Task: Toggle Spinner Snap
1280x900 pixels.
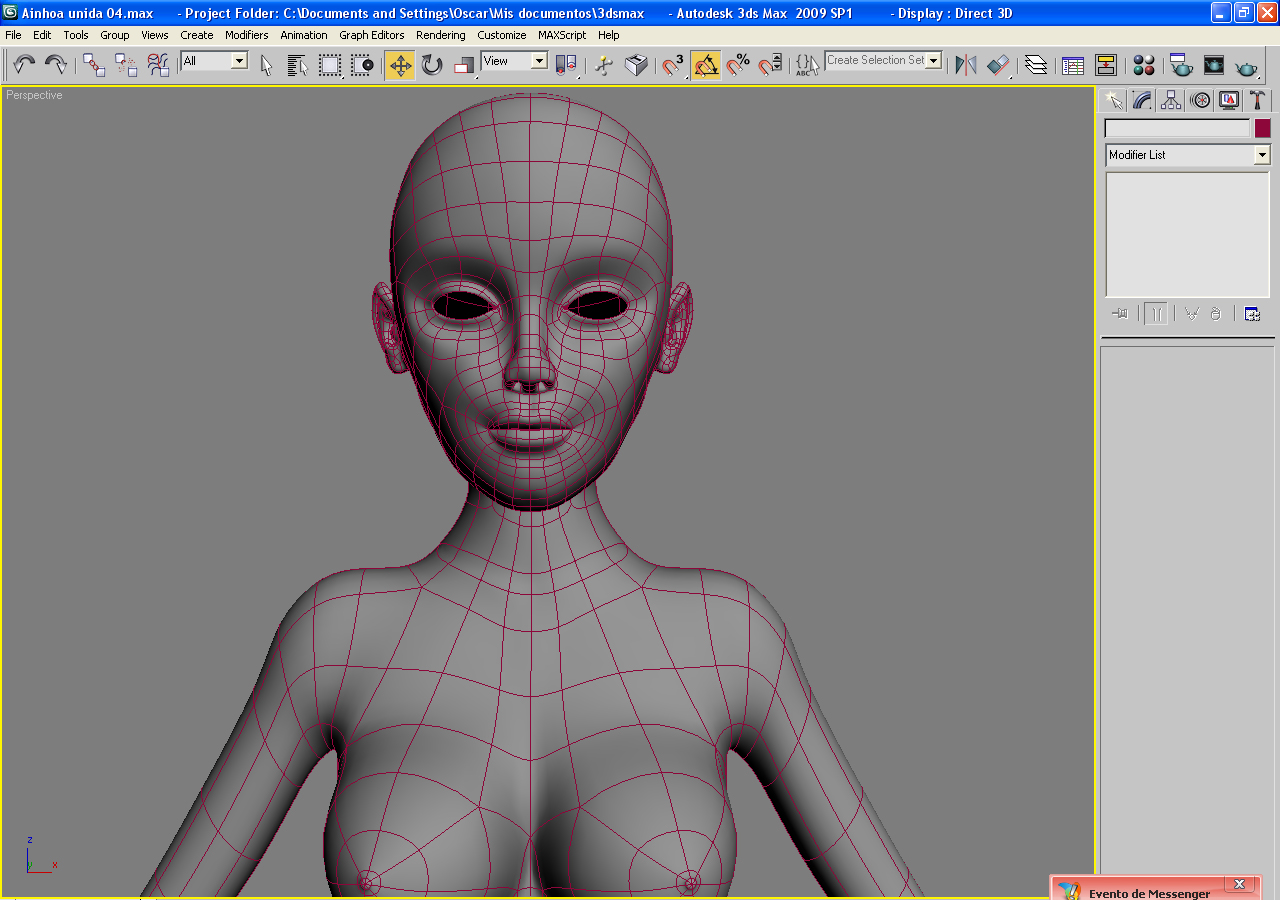Action: coord(770,65)
